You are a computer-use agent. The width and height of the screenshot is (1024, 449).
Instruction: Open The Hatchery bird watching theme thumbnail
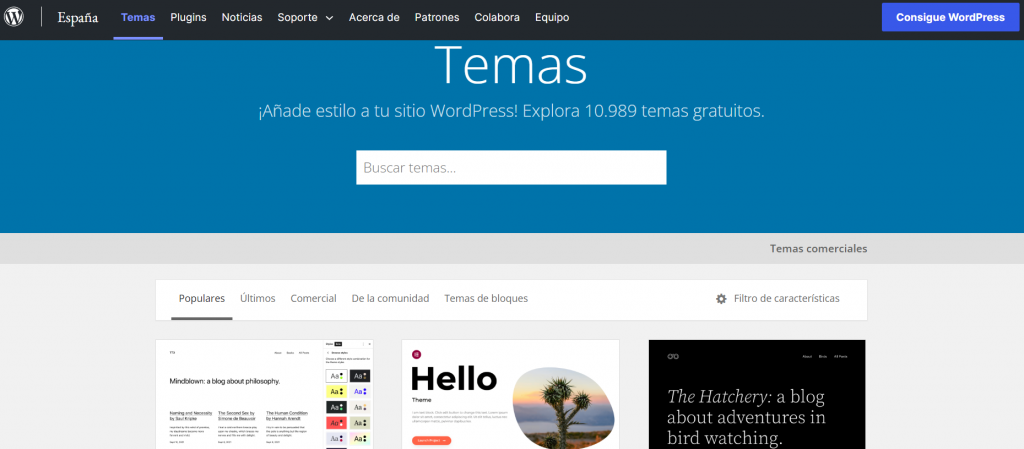(x=757, y=394)
